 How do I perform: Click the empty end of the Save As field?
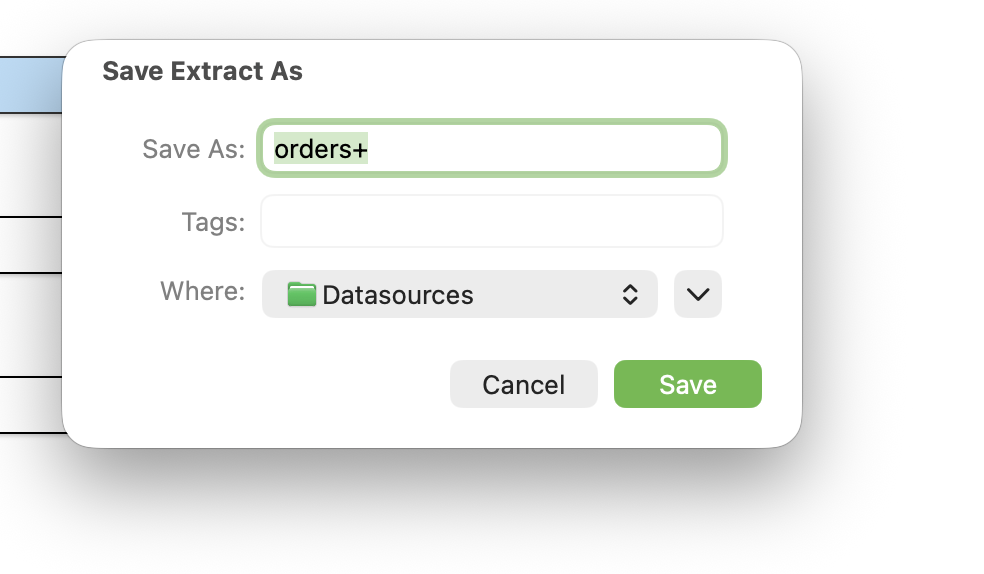[x=600, y=149]
